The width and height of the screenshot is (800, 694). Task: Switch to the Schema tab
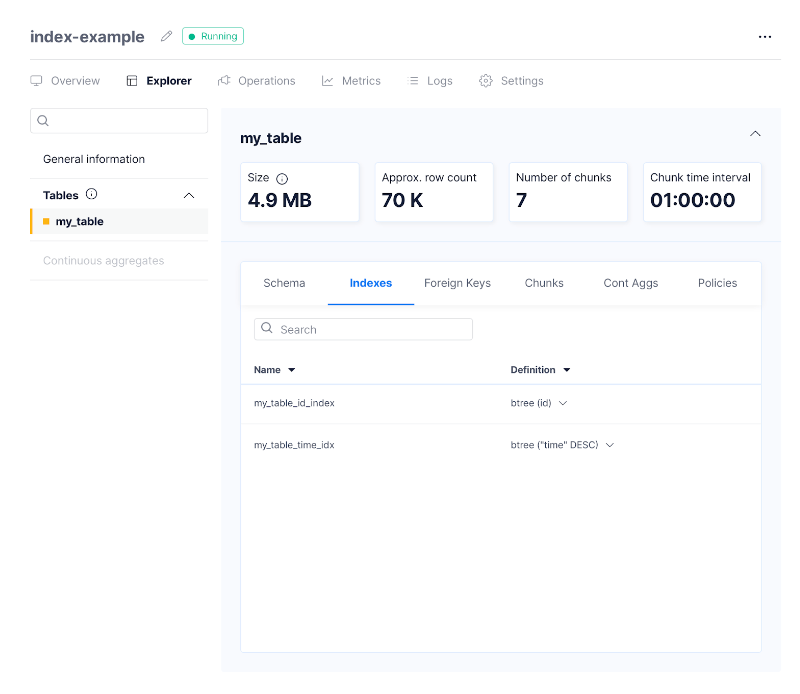284,283
